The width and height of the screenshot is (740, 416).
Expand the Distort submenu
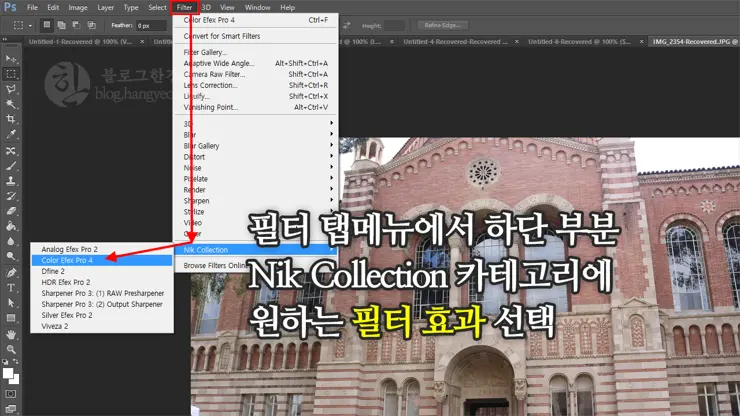(x=256, y=156)
